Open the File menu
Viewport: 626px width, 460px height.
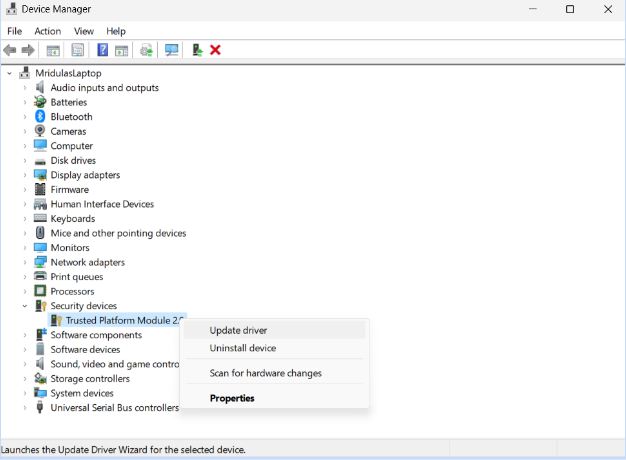pyautogui.click(x=15, y=31)
